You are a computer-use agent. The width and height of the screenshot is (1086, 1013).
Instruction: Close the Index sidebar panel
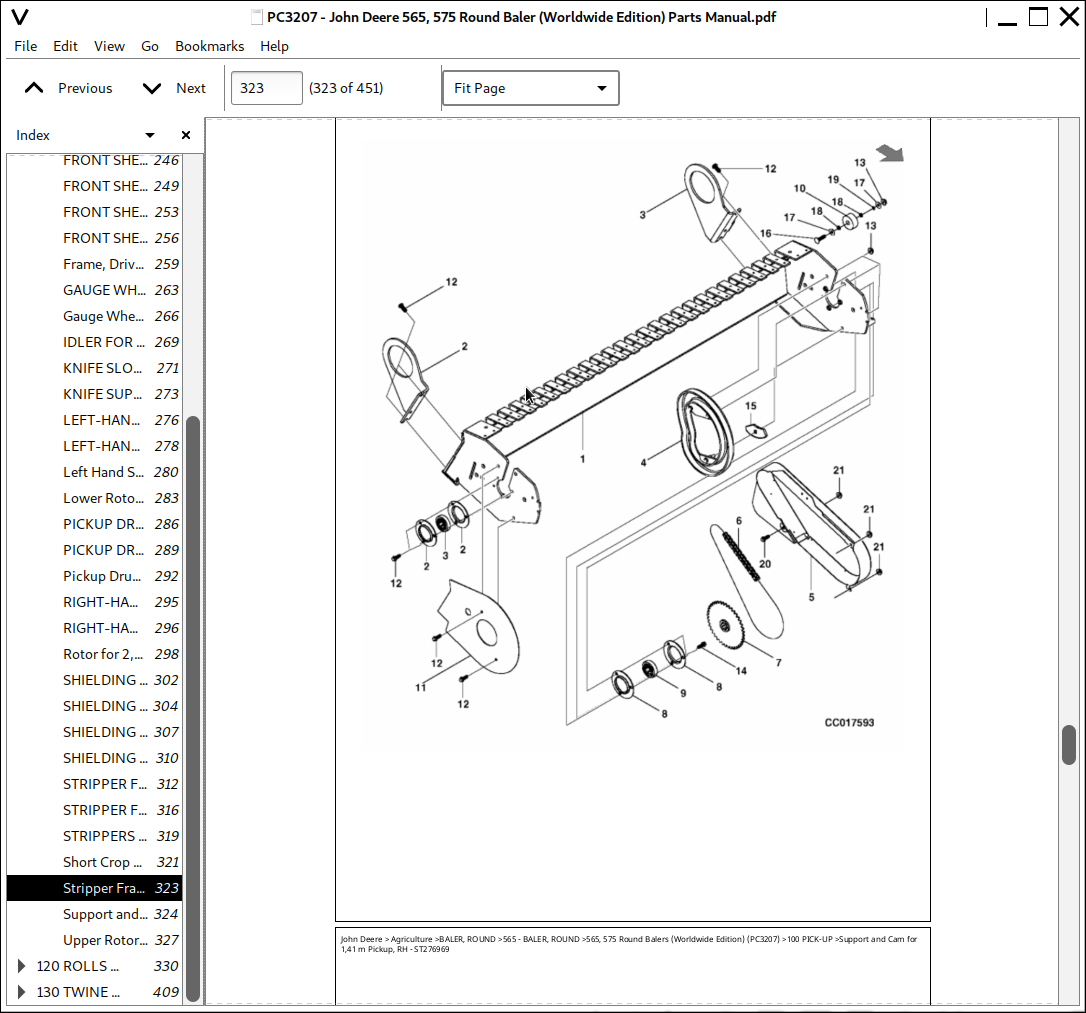[x=185, y=135]
